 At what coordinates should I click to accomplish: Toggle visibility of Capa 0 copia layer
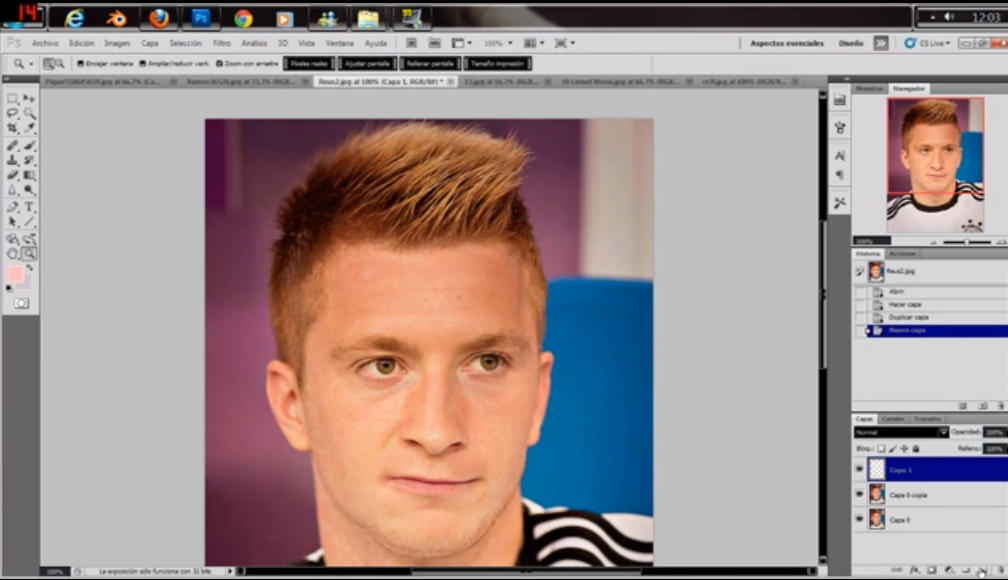[859, 494]
